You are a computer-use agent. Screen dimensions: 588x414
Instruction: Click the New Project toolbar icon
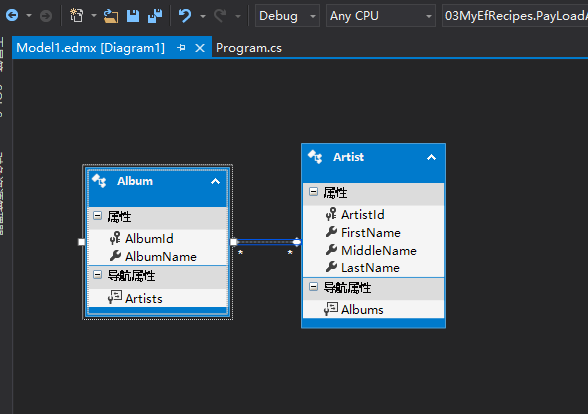coord(77,16)
